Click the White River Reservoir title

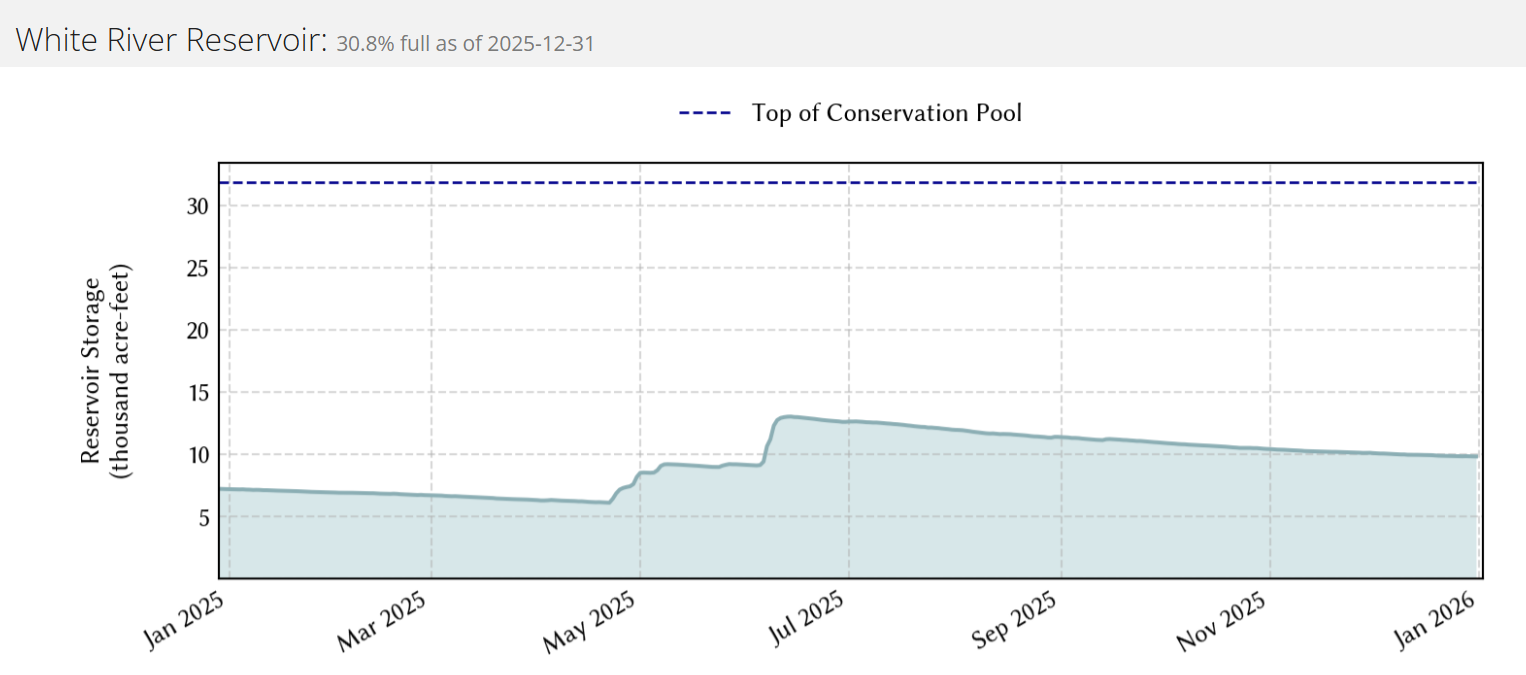click(x=172, y=41)
